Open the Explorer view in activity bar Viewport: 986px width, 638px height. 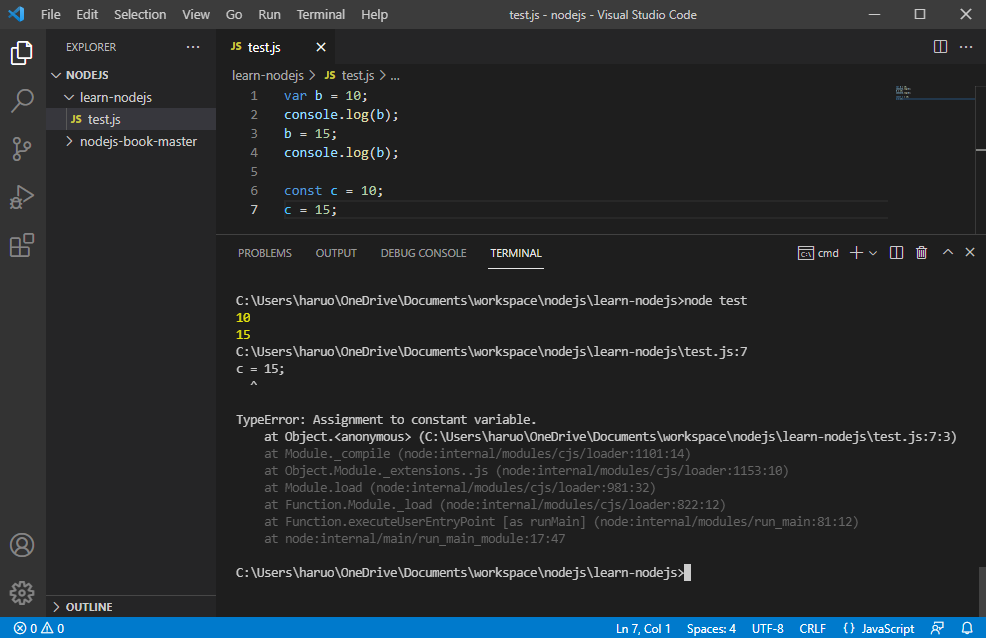click(x=22, y=53)
